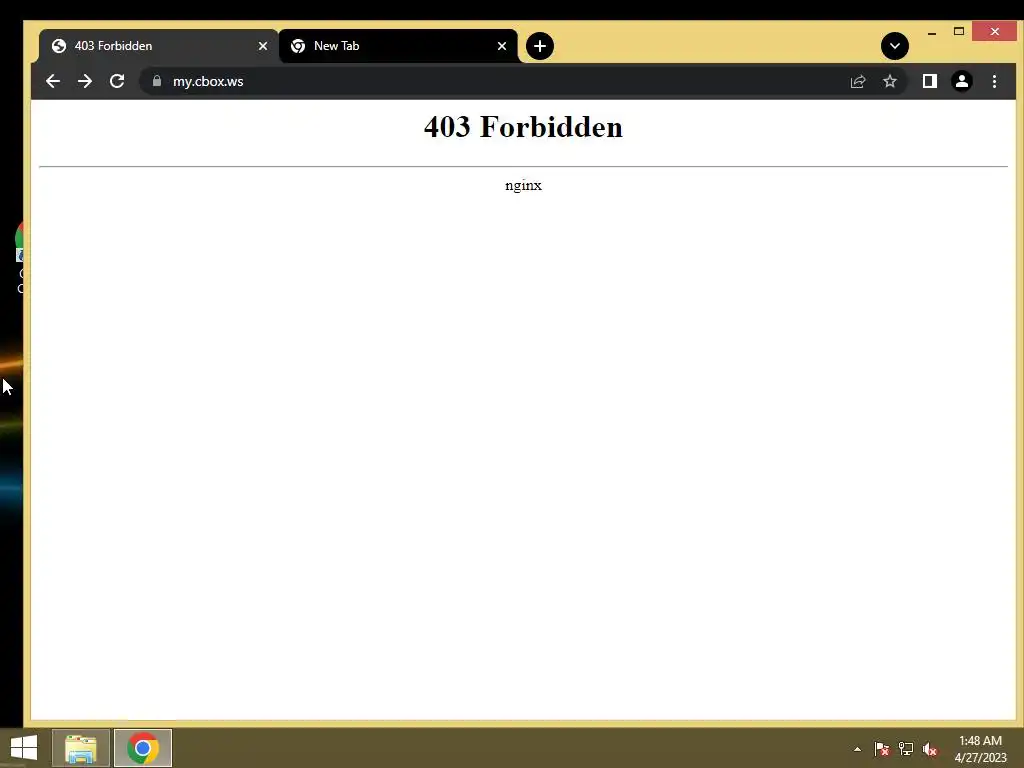Screen dimensions: 1024x768
Task: Open the network status tray icon
Action: [906, 749]
